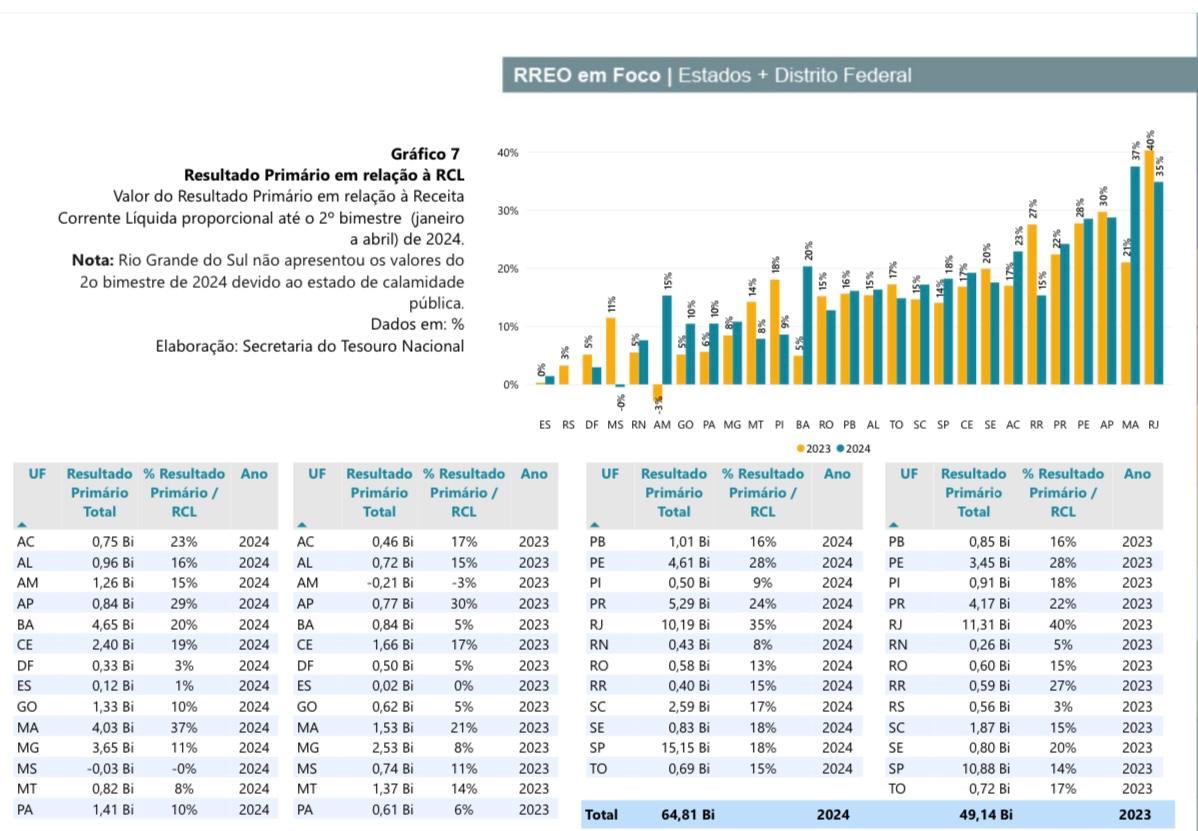Click UF sort arrow in table starting AC 2023
Viewport: 1198px width, 831px height.
click(302, 524)
